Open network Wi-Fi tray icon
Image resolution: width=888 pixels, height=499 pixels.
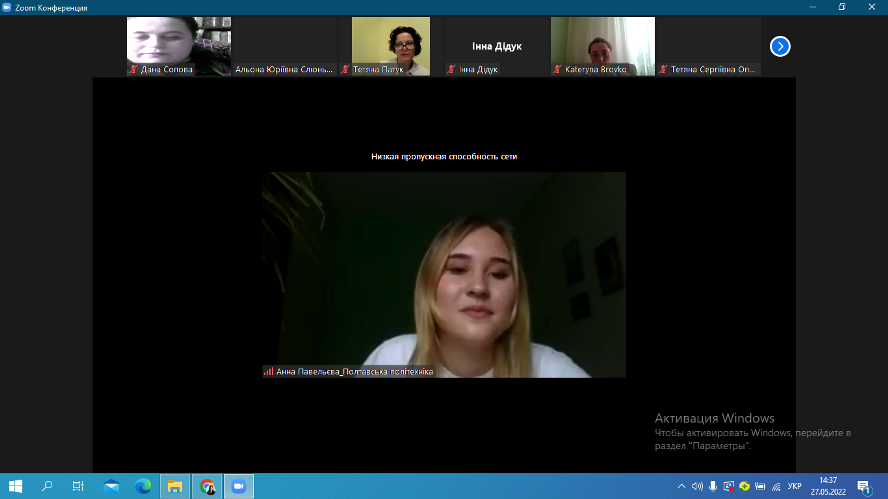(x=776, y=486)
